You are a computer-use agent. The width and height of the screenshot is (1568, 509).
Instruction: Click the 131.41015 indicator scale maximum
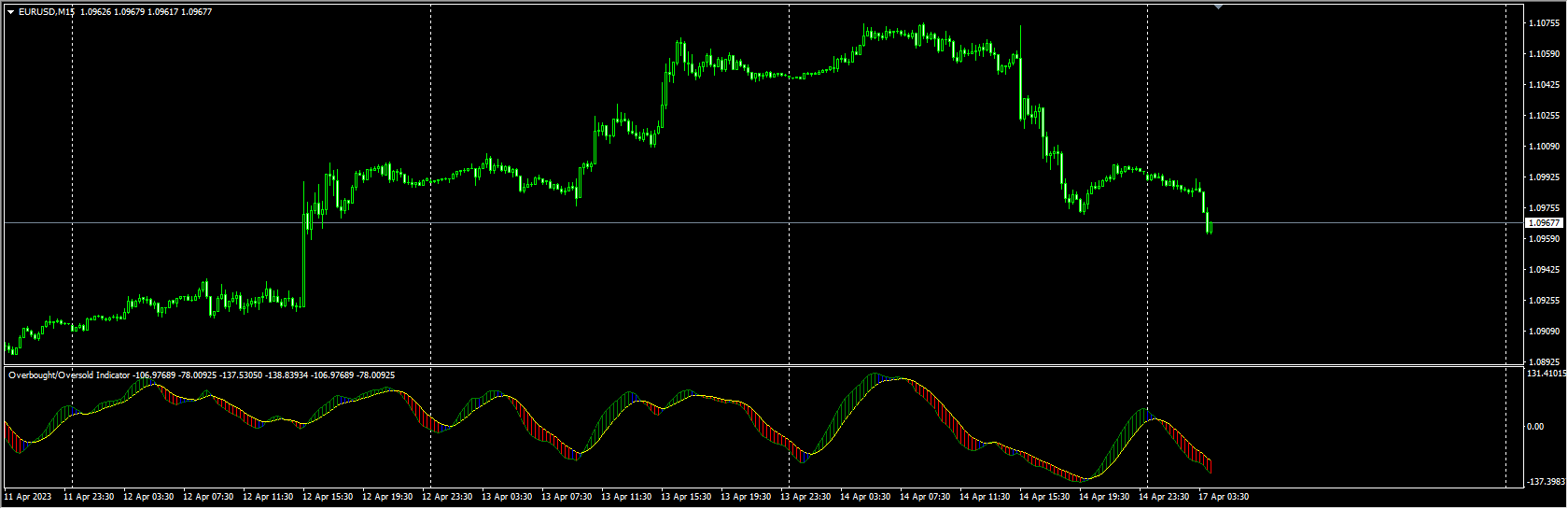tap(1547, 374)
